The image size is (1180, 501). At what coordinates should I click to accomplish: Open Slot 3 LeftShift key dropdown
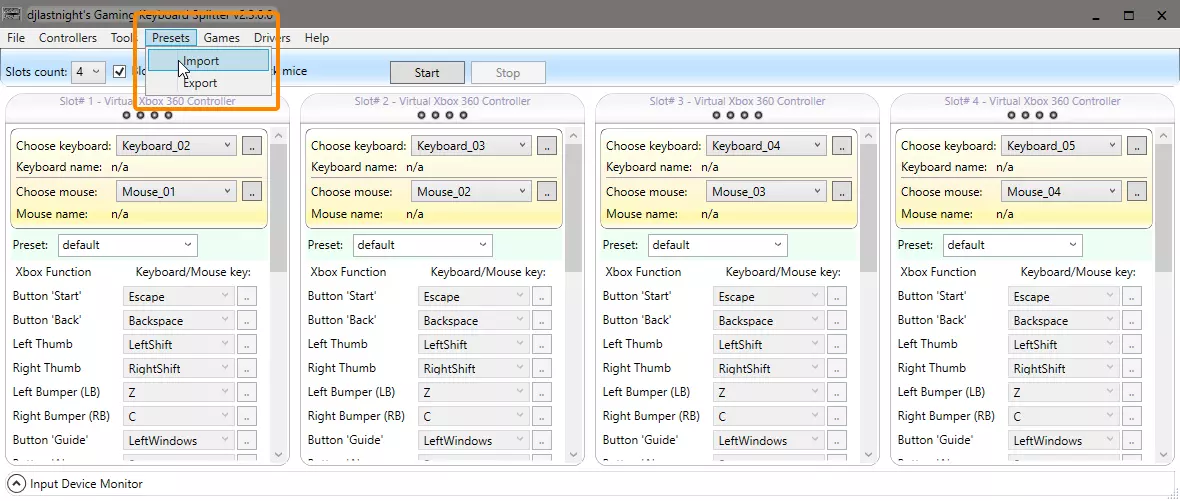(x=768, y=345)
